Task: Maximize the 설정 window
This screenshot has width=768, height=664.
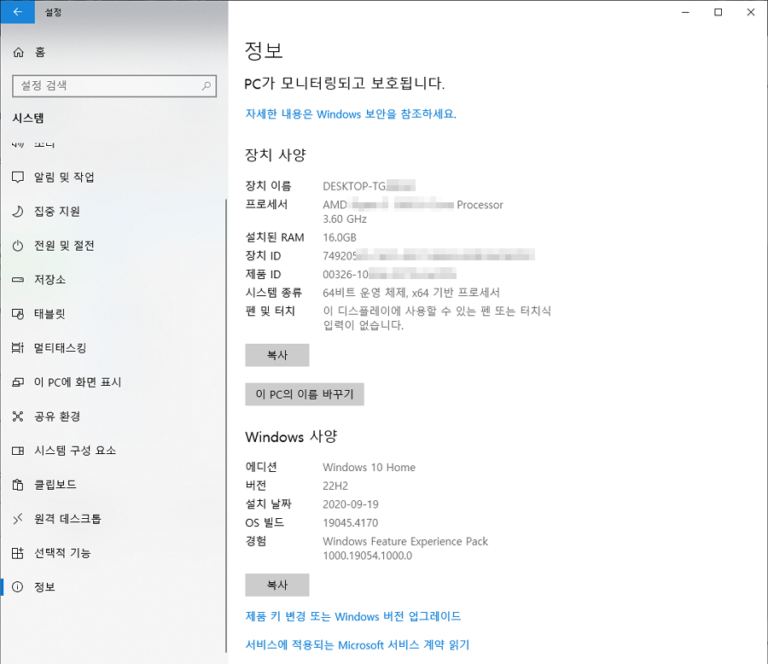Action: click(x=718, y=12)
